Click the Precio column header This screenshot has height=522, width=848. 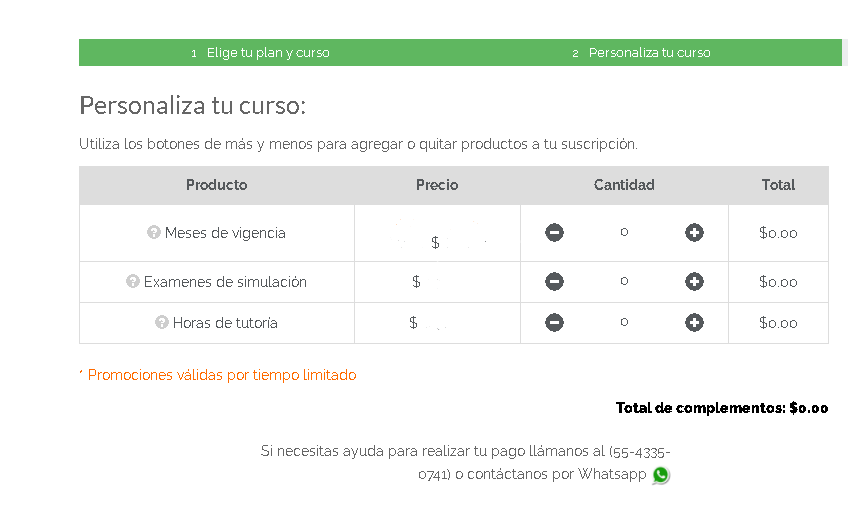pos(437,185)
